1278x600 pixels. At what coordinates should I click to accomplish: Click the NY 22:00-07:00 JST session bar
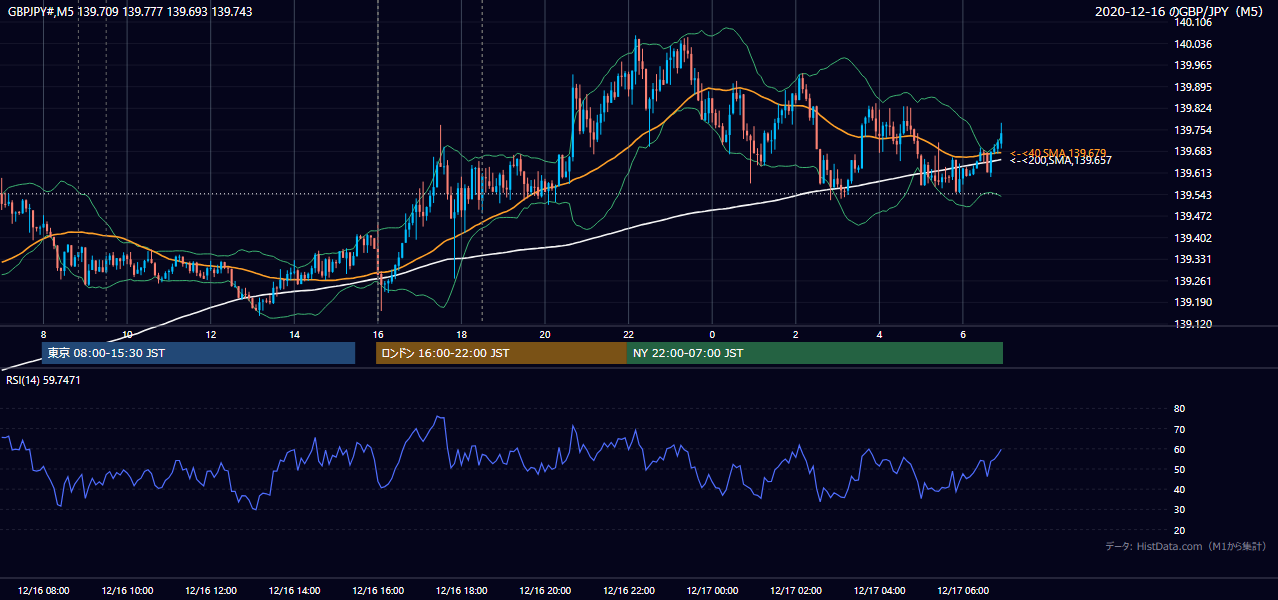click(x=815, y=353)
